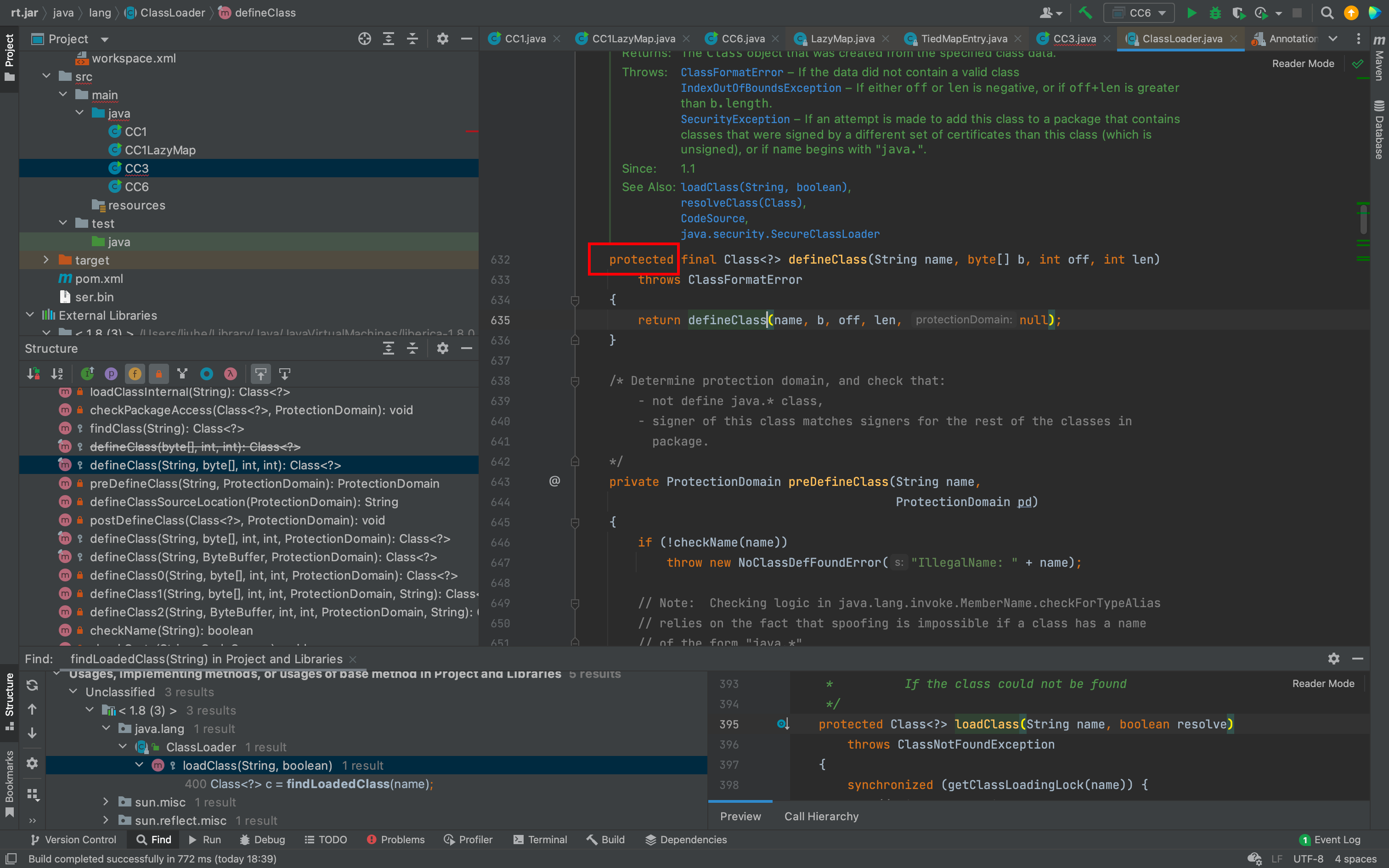Collapse all nodes in Project panel
The height and width of the screenshot is (868, 1389).
pyautogui.click(x=412, y=39)
